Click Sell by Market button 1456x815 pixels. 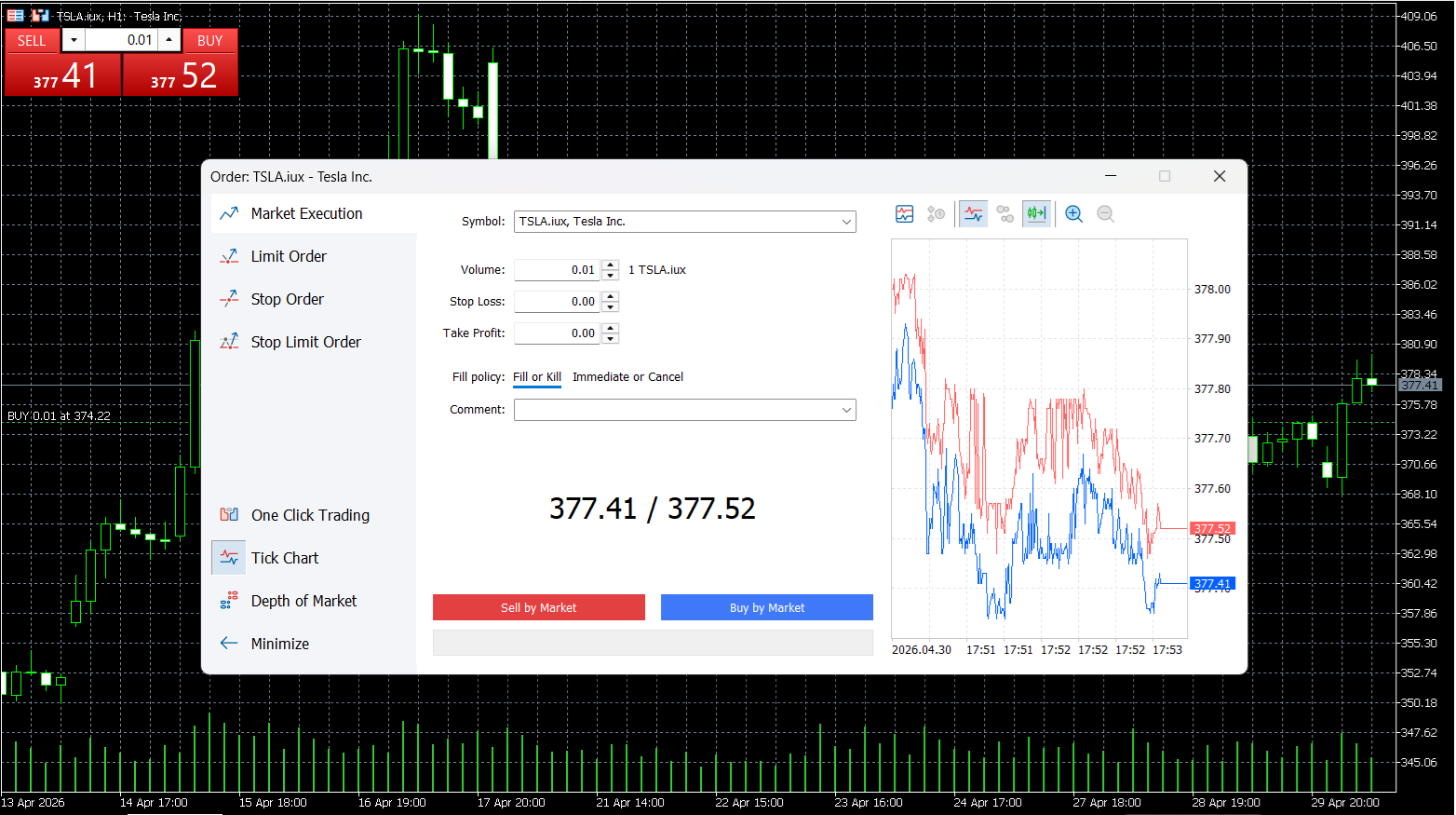(539, 607)
